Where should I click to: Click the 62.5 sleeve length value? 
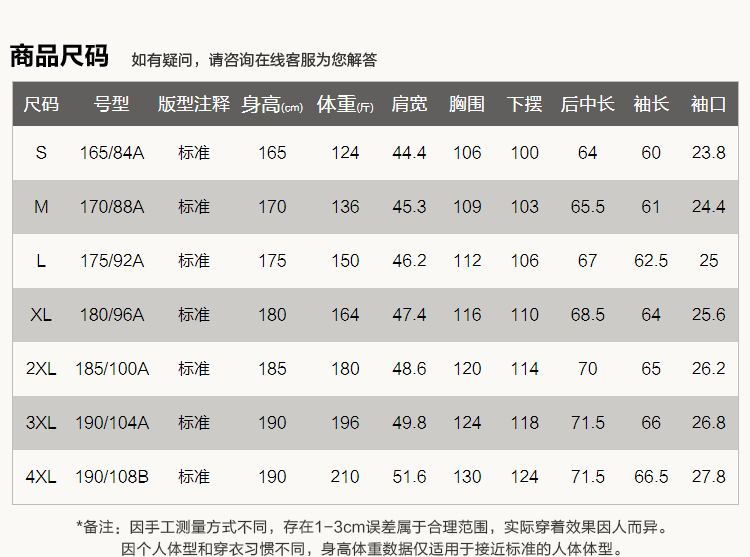(651, 261)
